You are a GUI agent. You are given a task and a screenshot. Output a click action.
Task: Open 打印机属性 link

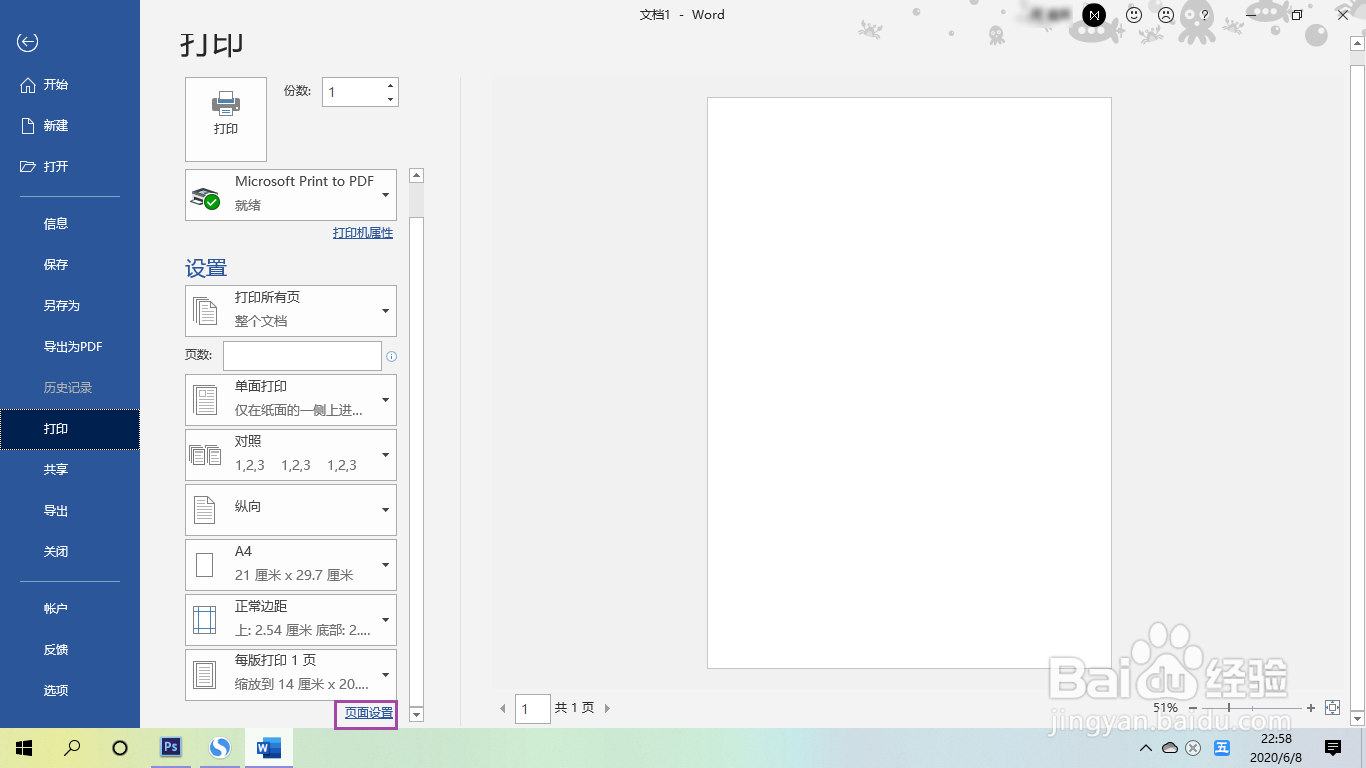(363, 233)
